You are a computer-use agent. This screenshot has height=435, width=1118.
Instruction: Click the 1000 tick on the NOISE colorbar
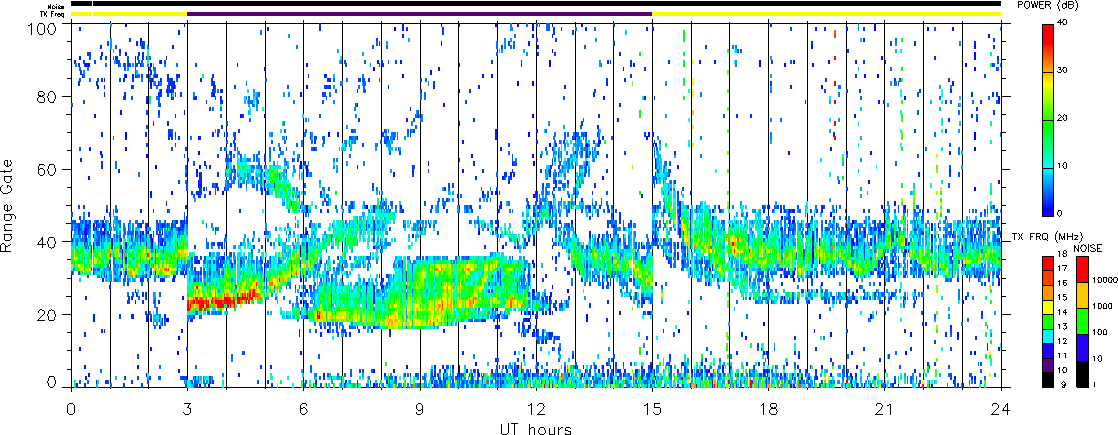coord(1101,304)
